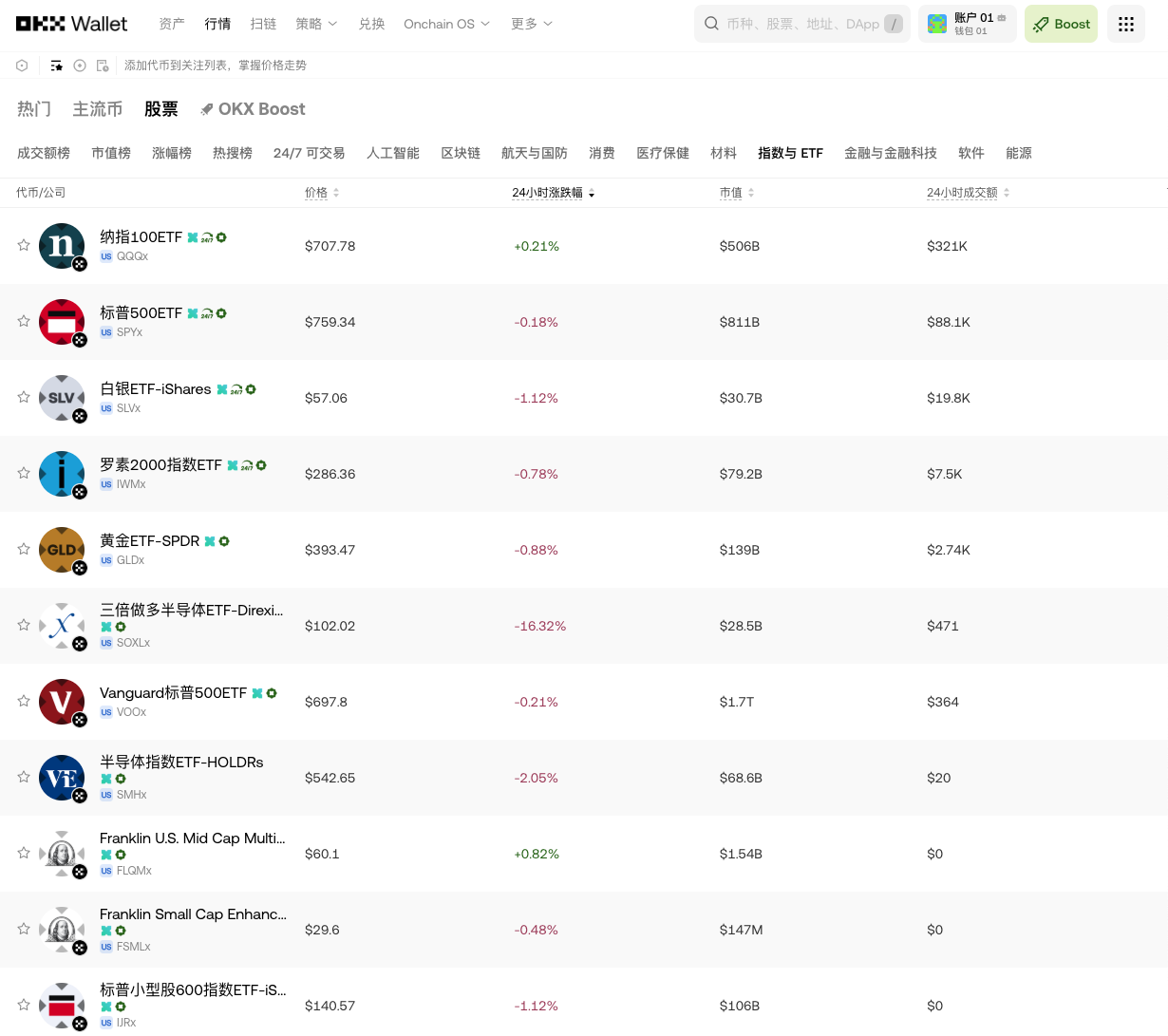Select the 热搜榜 filter
The image size is (1168, 1036).
(x=233, y=153)
